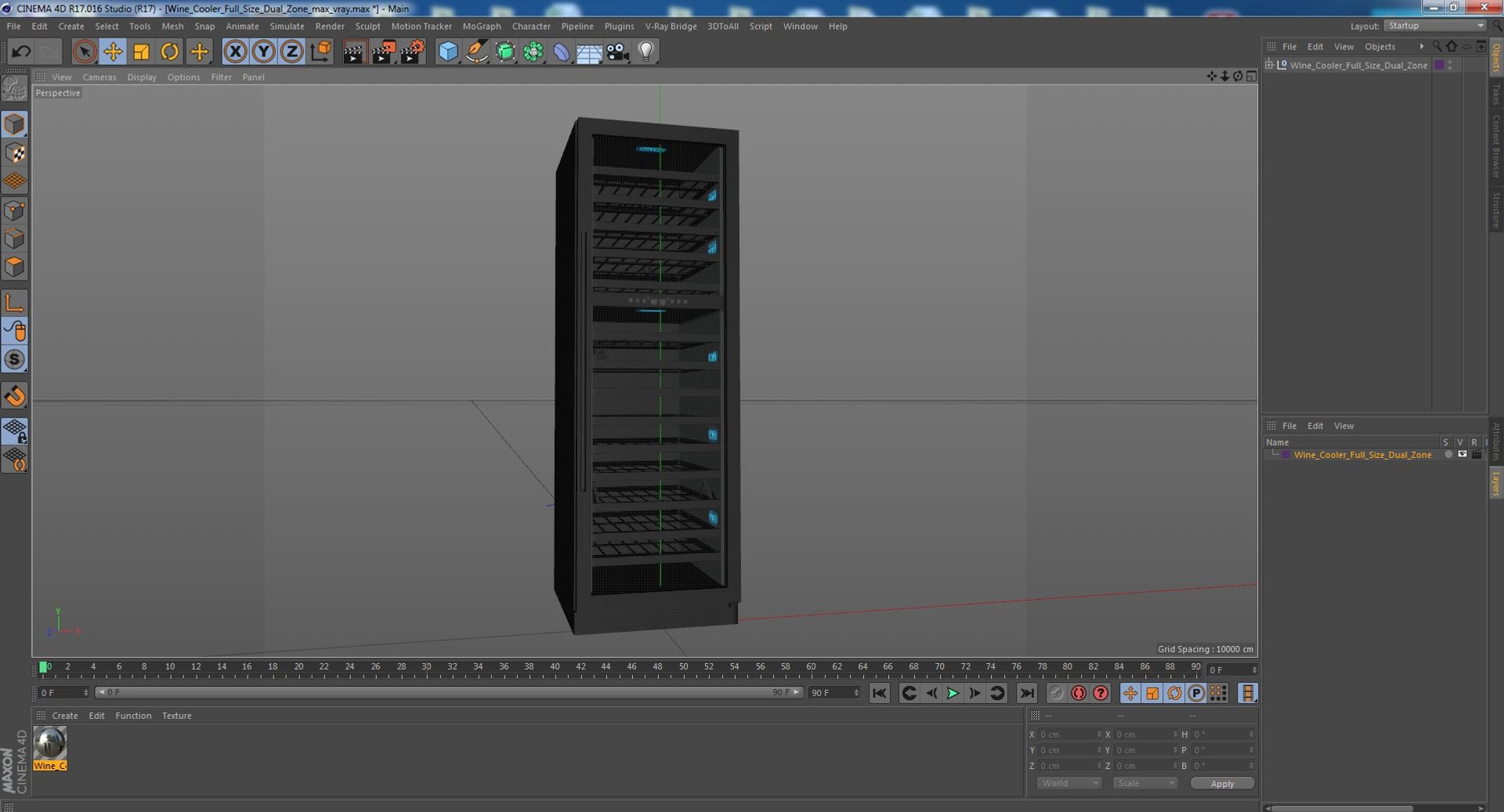Expand the Wine_Cooler_Full_Size_Dual_Zone object tree

click(x=1269, y=65)
